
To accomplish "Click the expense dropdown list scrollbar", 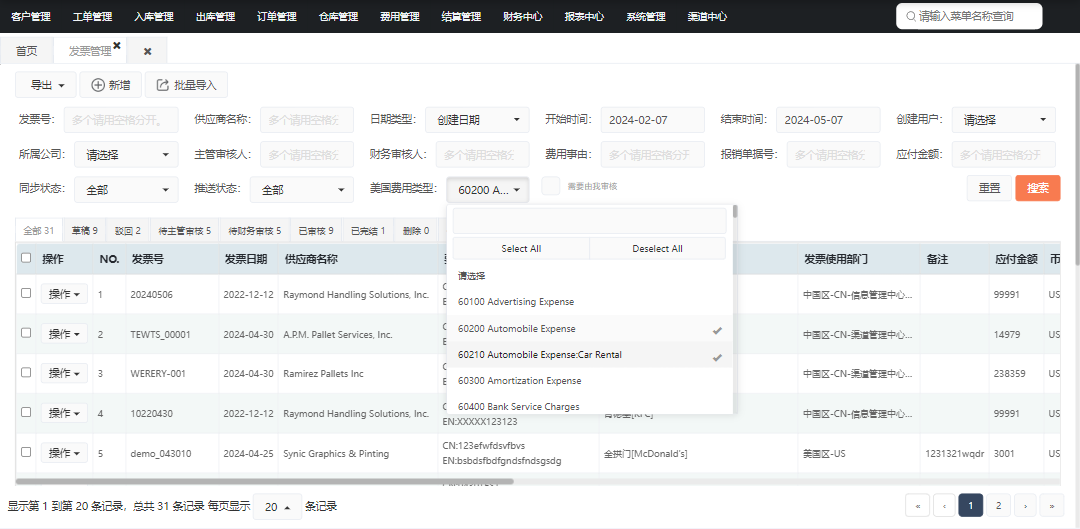I will 736,211.
